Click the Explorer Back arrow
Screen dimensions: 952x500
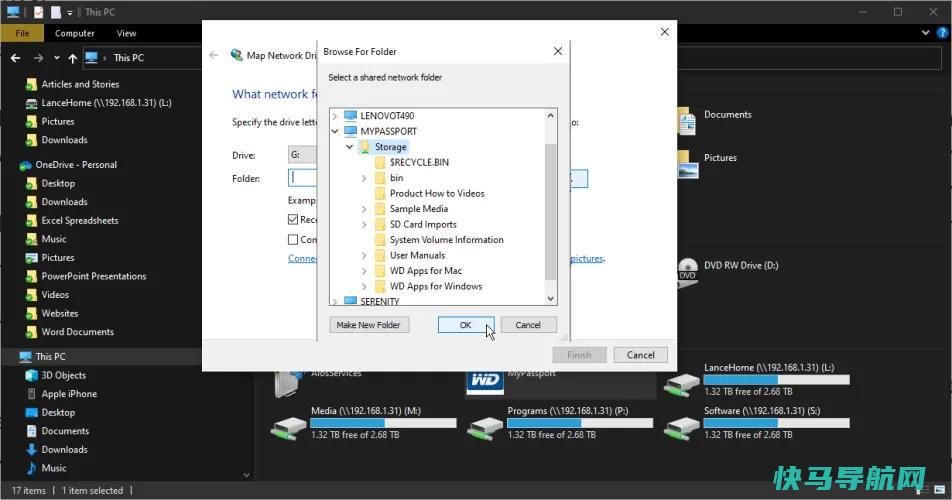[16, 58]
